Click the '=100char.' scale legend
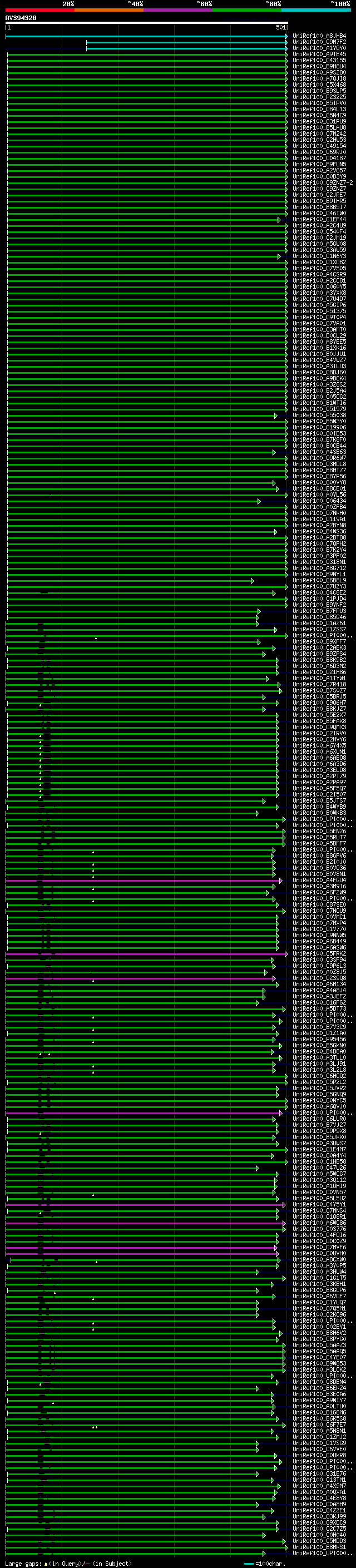 tap(265, 1564)
